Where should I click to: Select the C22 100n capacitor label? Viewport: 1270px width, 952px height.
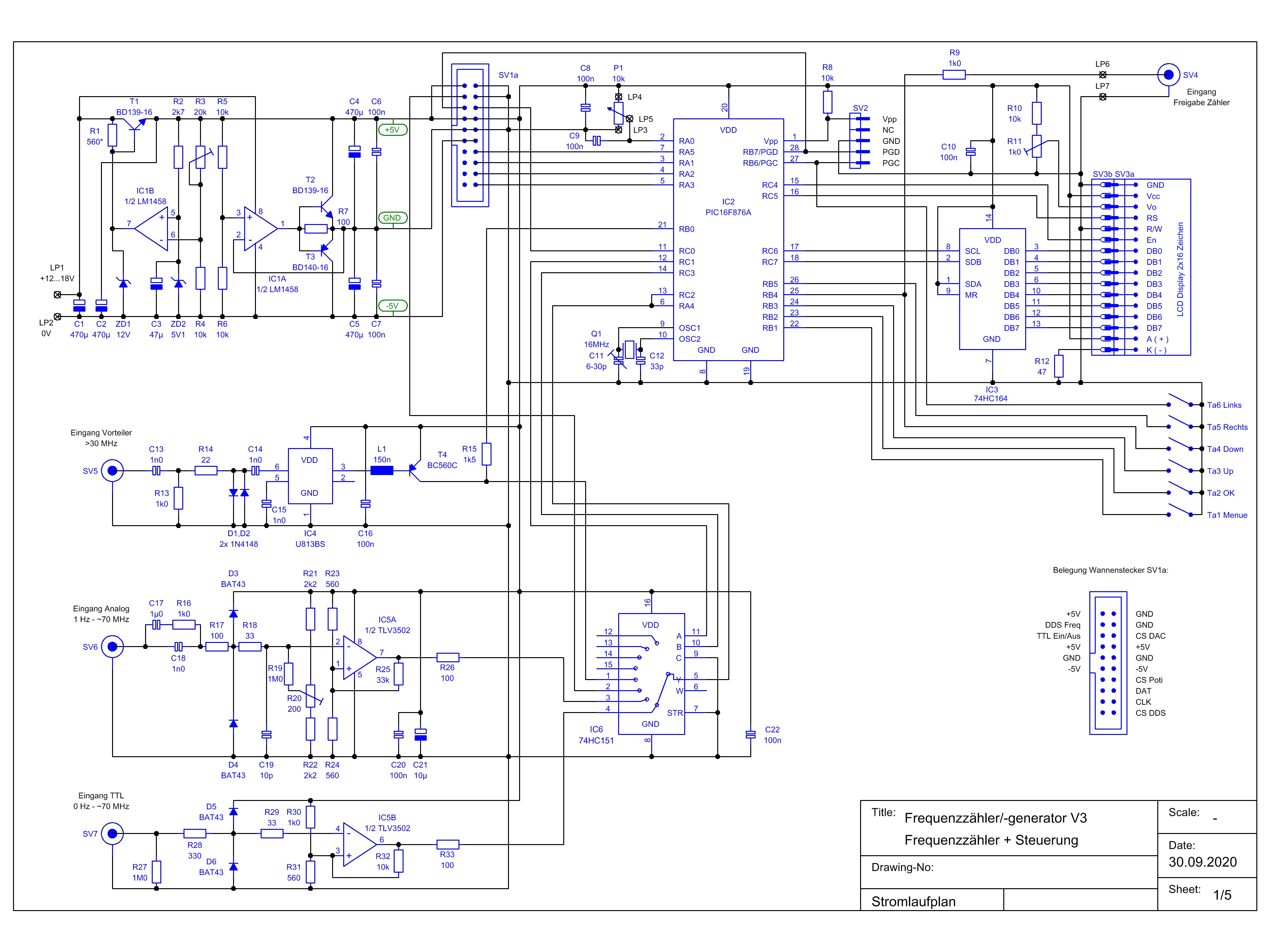pyautogui.click(x=772, y=735)
